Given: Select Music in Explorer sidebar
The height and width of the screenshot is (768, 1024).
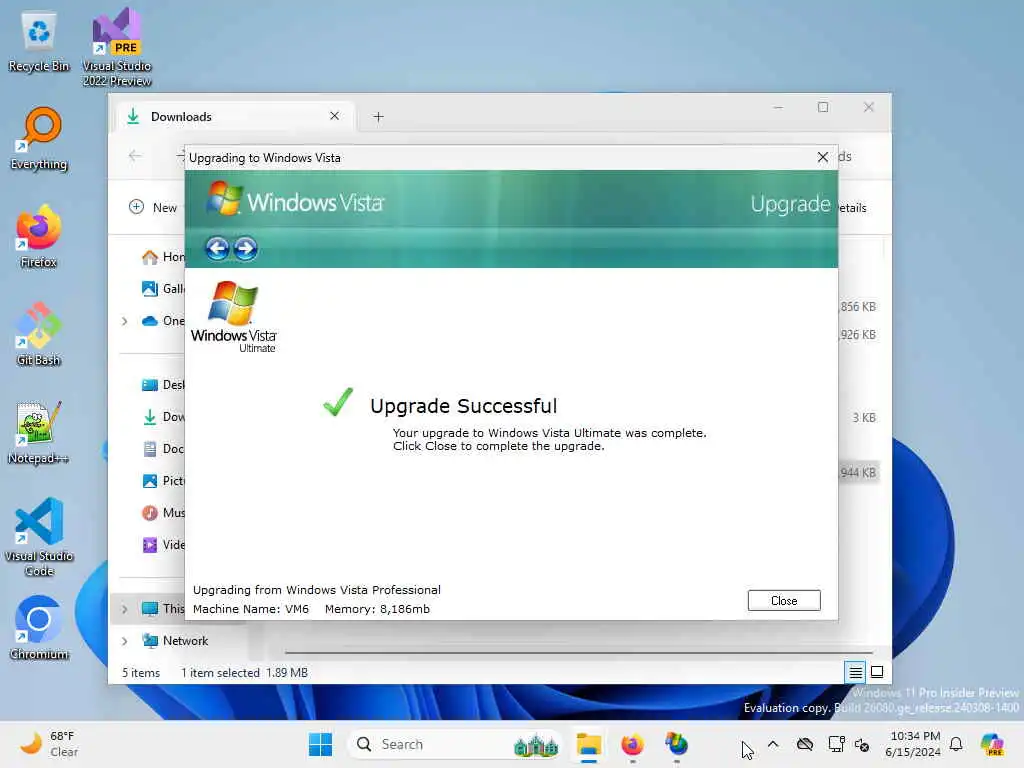Looking at the screenshot, I should (x=163, y=513).
